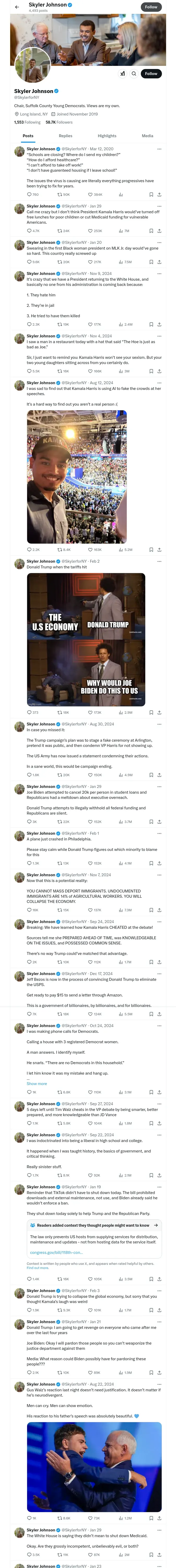Image resolution: width=176 pixels, height=1568 pixels.
Task: Bookmark the Nov 9, 2024 post
Action: pyautogui.click(x=151, y=324)
